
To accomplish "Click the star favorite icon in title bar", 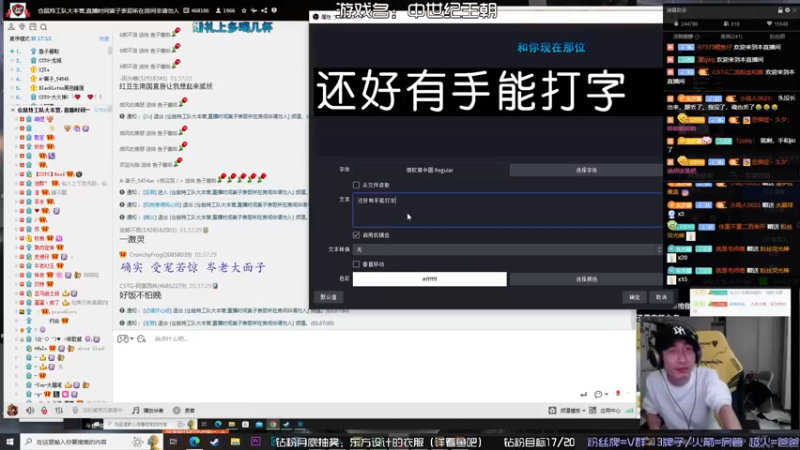I will pos(244,10).
